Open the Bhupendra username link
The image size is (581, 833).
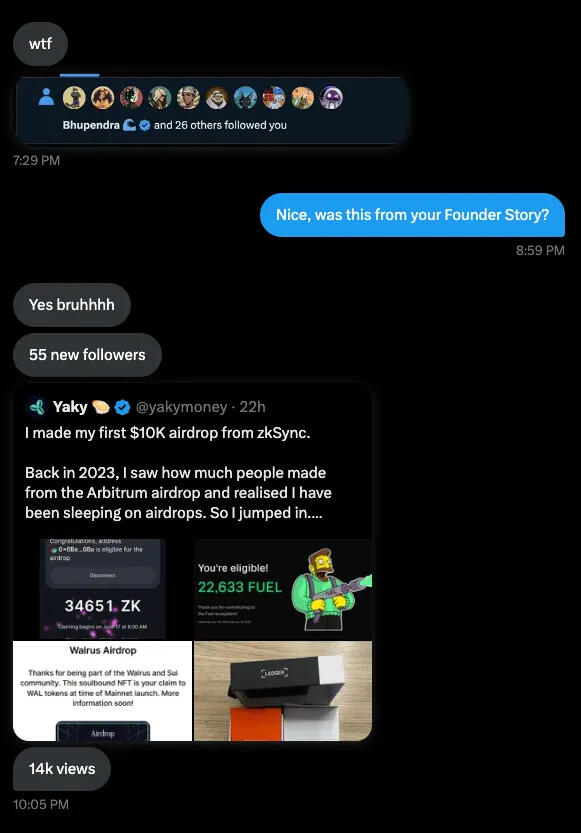91,125
